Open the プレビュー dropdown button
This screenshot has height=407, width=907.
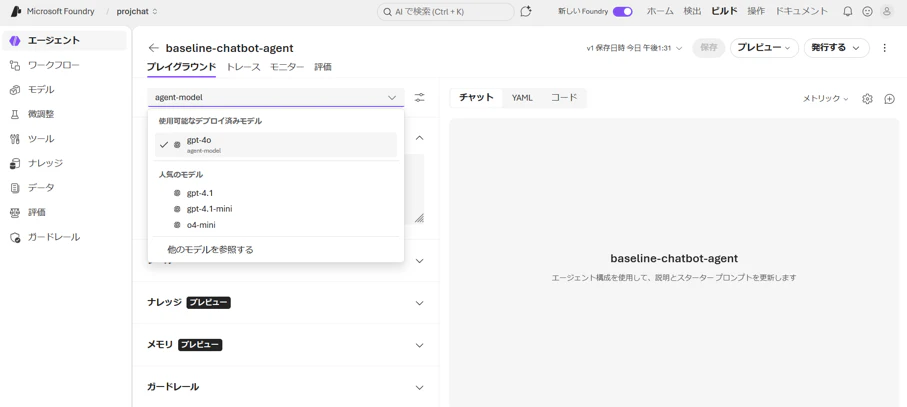click(x=764, y=48)
